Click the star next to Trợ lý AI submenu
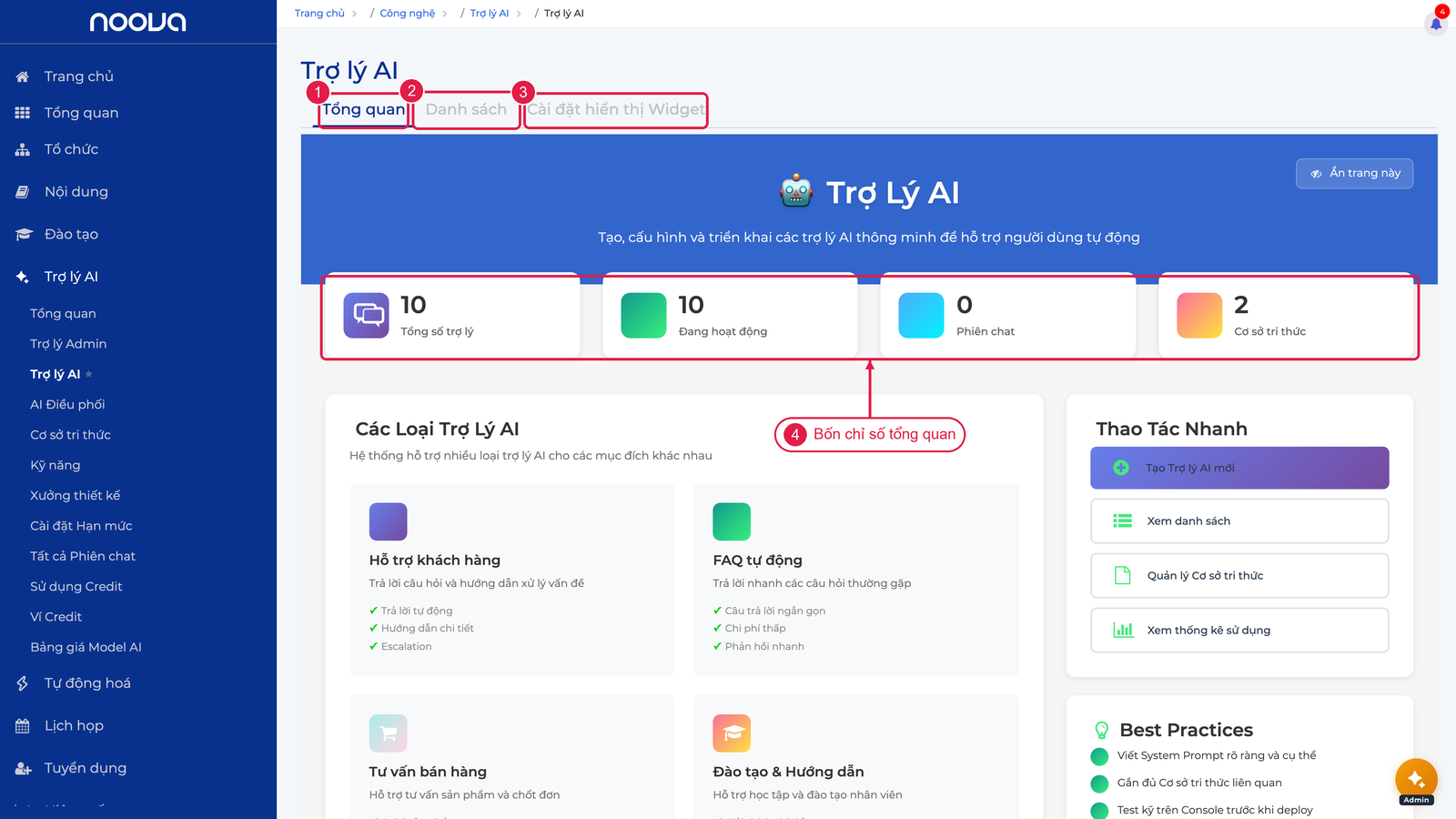The height and width of the screenshot is (819, 1456). click(x=89, y=374)
